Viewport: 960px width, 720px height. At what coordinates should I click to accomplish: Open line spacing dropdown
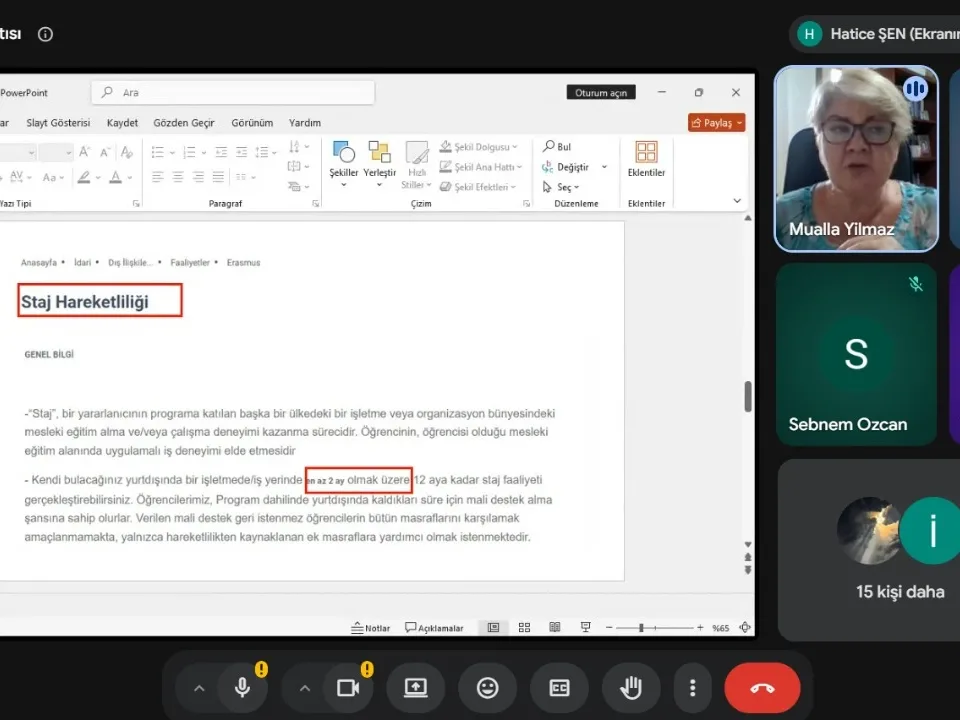(x=266, y=152)
